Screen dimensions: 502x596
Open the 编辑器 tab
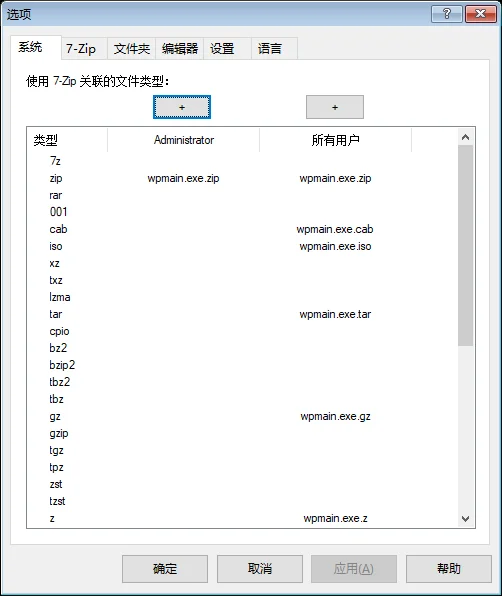click(x=179, y=49)
